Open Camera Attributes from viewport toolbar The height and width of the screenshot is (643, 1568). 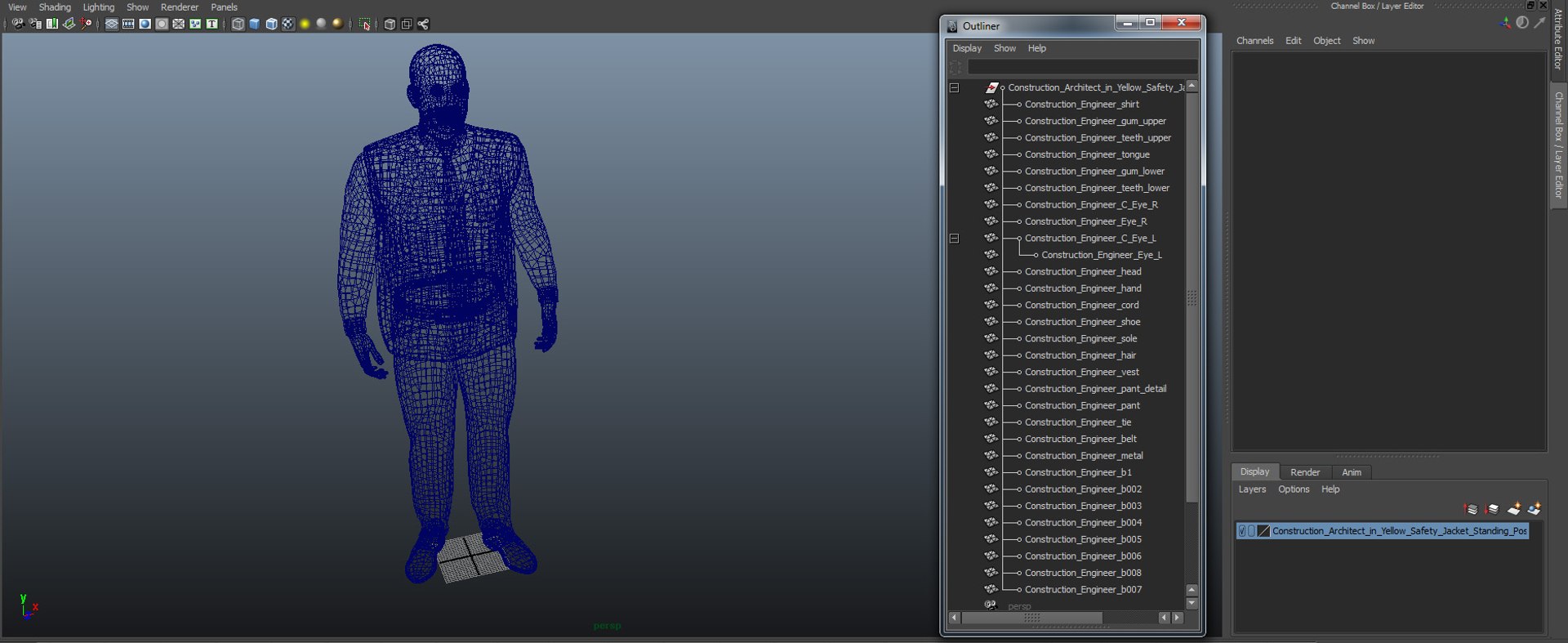coord(35,24)
